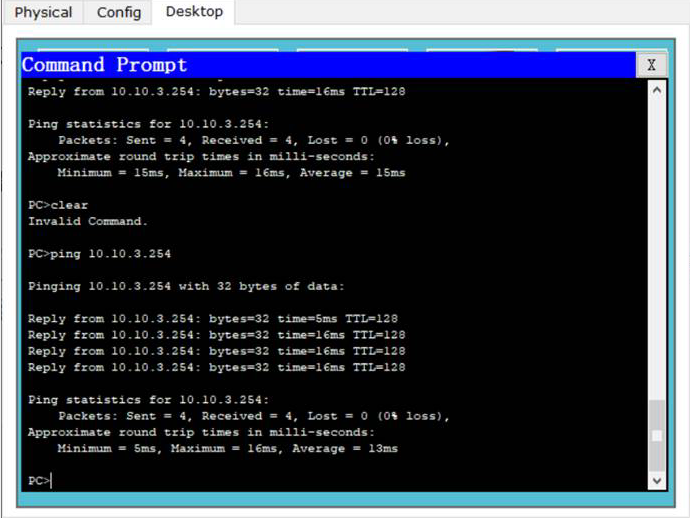The height and width of the screenshot is (518, 690).
Task: Click the empty PC> prompt input line
Action: pyautogui.click(x=40, y=481)
